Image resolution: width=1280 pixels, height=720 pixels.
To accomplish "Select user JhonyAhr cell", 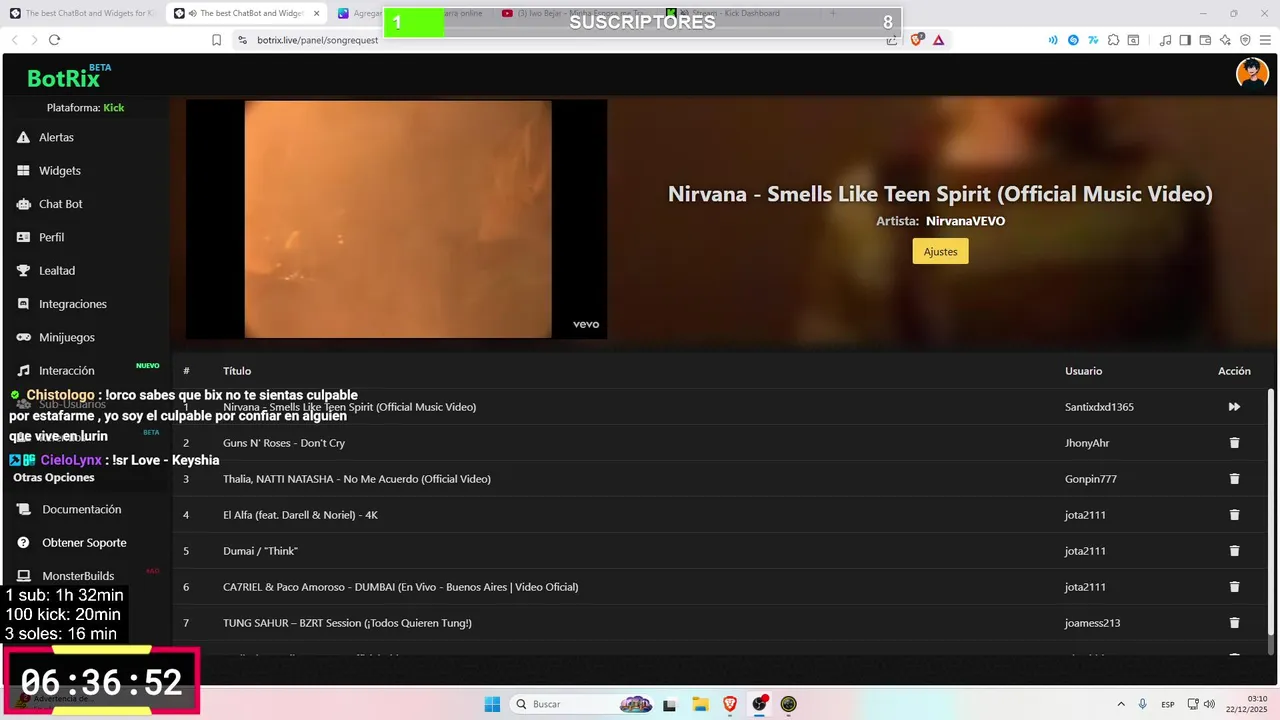I will (x=1087, y=443).
